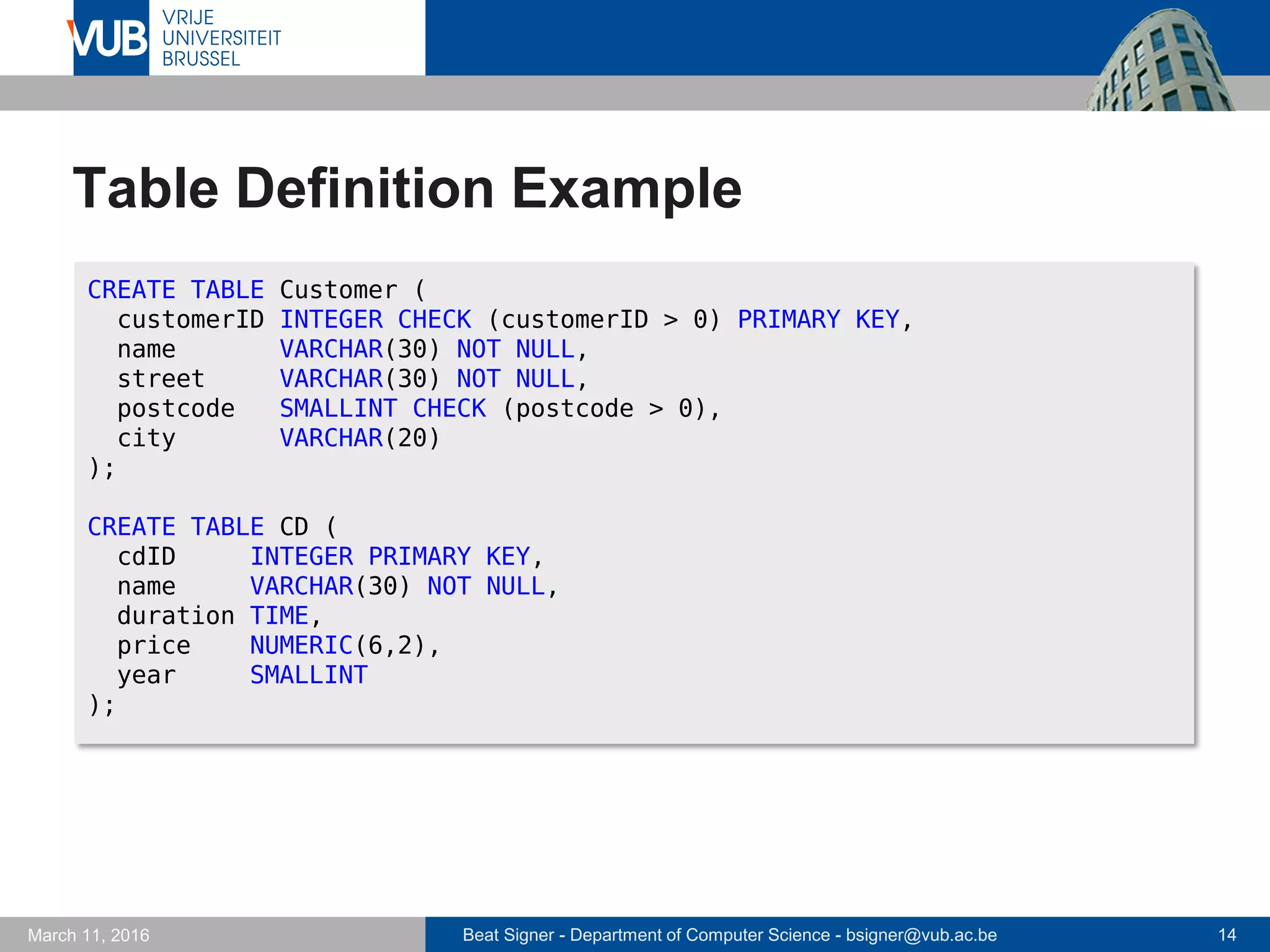1270x952 pixels.
Task: Click the TIME type for duration
Action: coord(279,616)
